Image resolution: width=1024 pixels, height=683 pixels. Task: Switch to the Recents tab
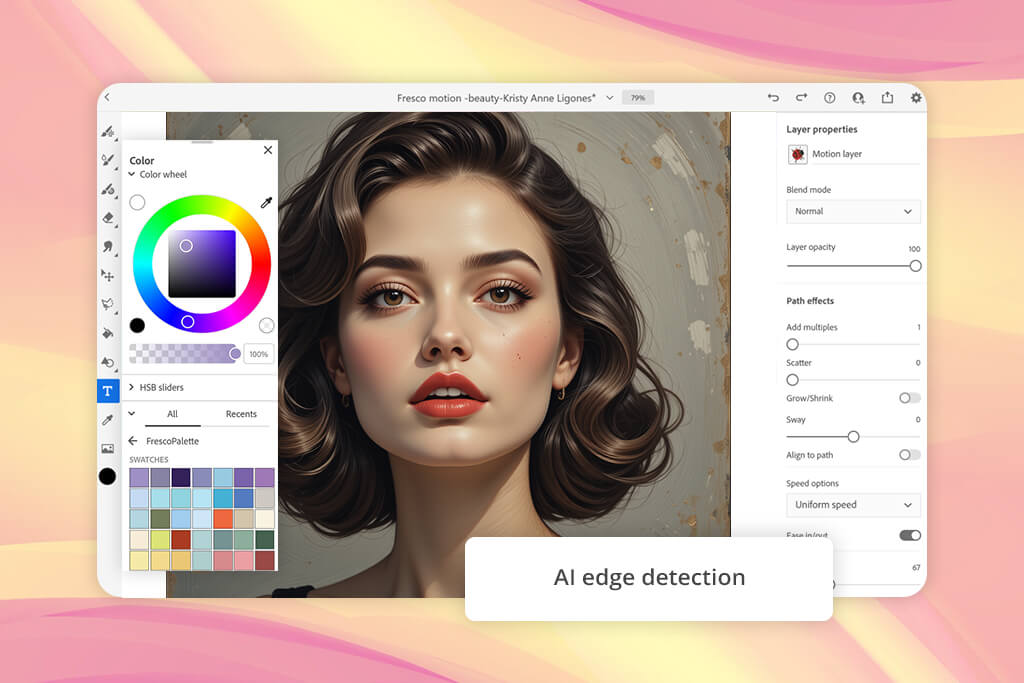pyautogui.click(x=241, y=414)
